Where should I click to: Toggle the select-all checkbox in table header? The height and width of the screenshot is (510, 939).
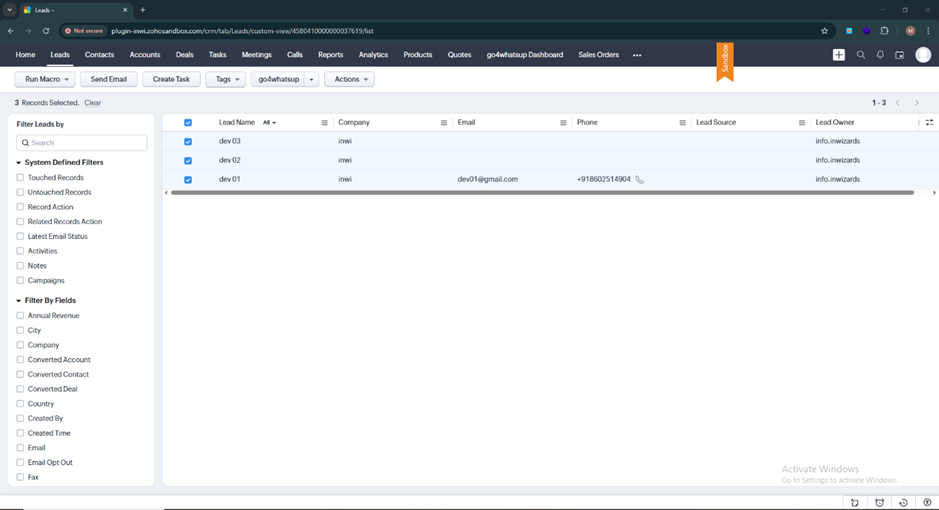188,123
